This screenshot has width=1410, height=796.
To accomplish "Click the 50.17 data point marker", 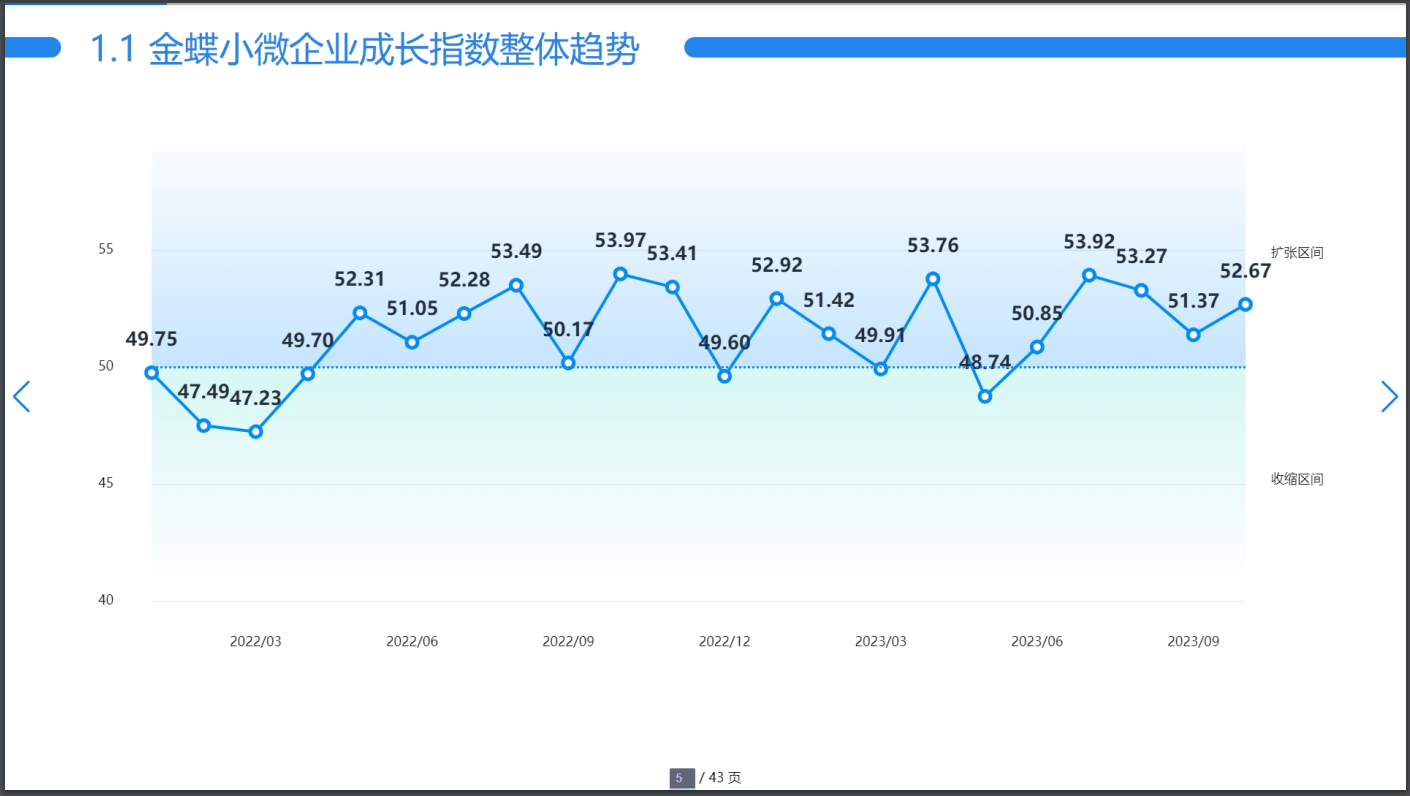I will click(x=568, y=363).
